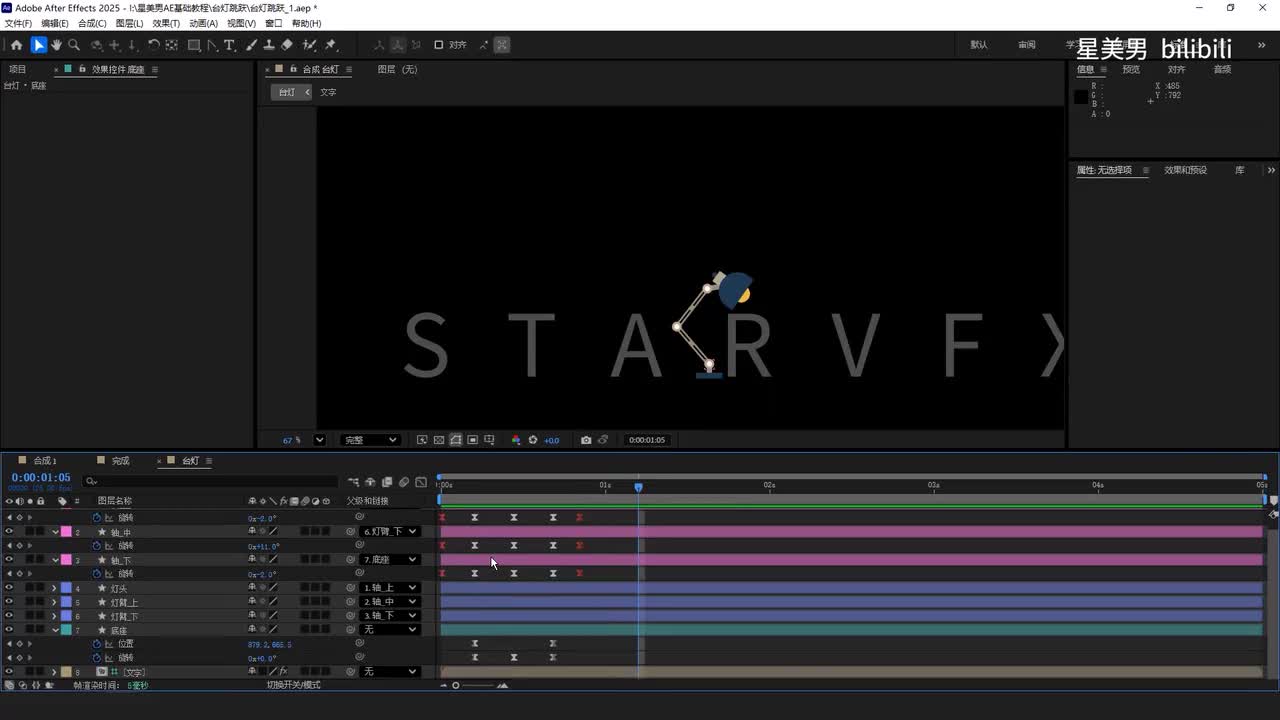1280x720 pixels.
Task: Select the Selection arrow tool
Action: tap(38, 45)
